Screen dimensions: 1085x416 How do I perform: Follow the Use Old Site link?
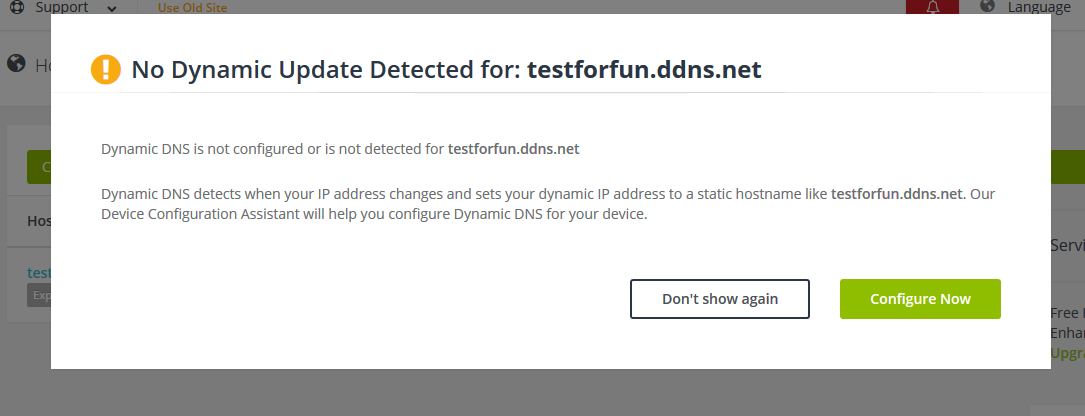click(192, 8)
